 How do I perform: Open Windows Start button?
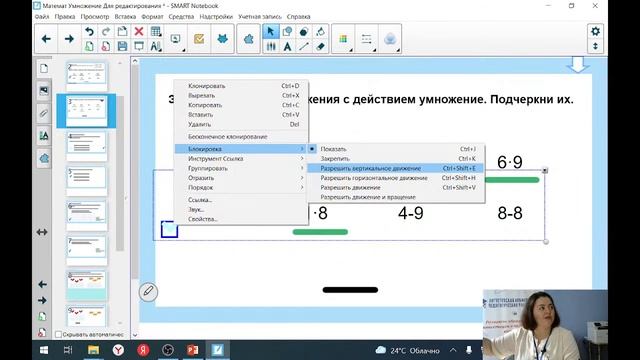click(x=44, y=350)
